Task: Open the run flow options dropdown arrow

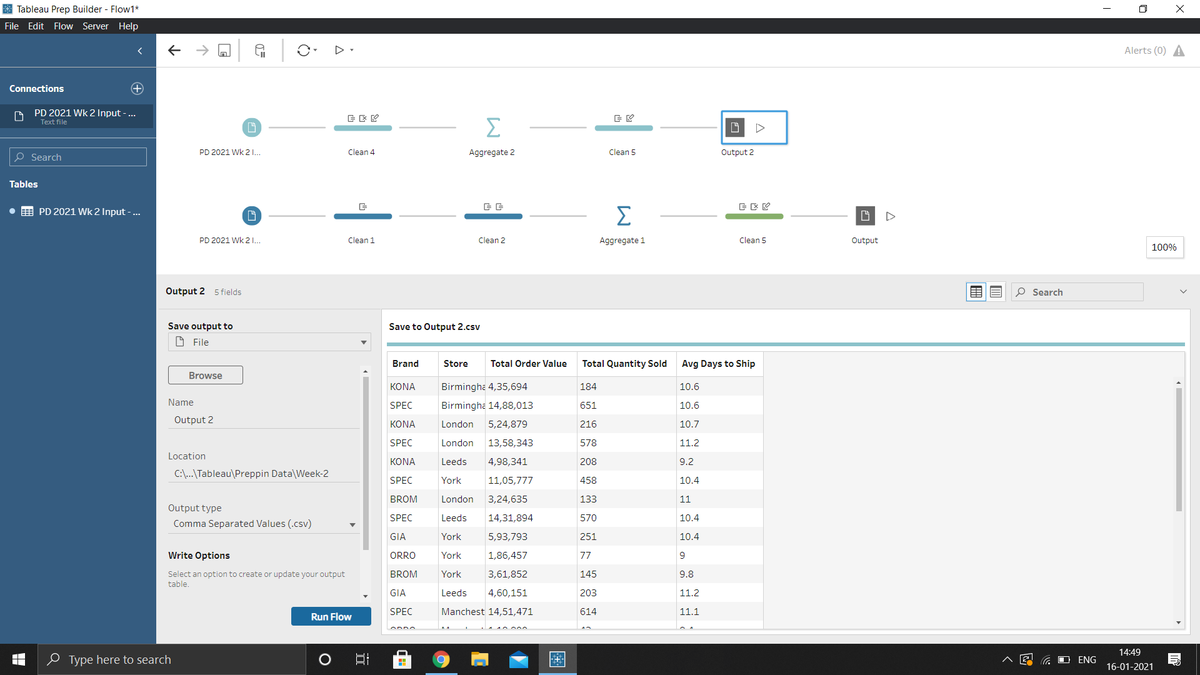Action: coord(352,50)
